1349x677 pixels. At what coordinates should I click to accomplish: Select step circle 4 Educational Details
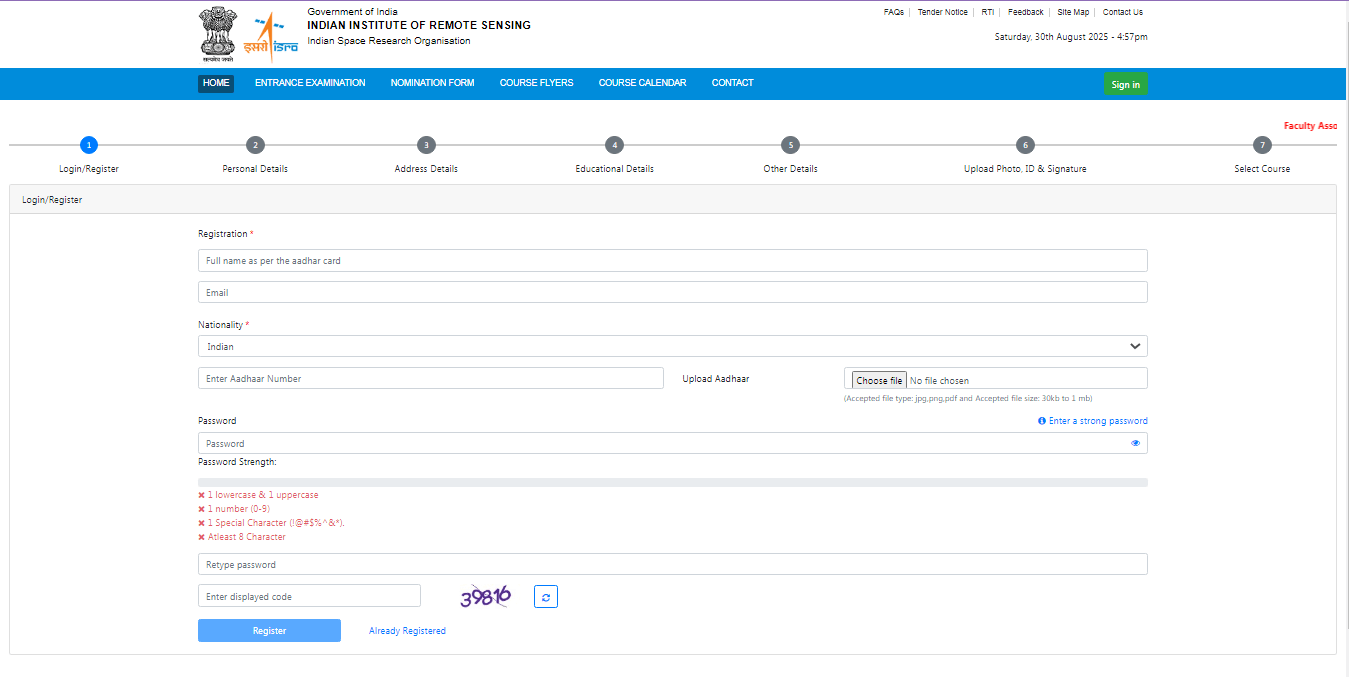click(x=613, y=144)
